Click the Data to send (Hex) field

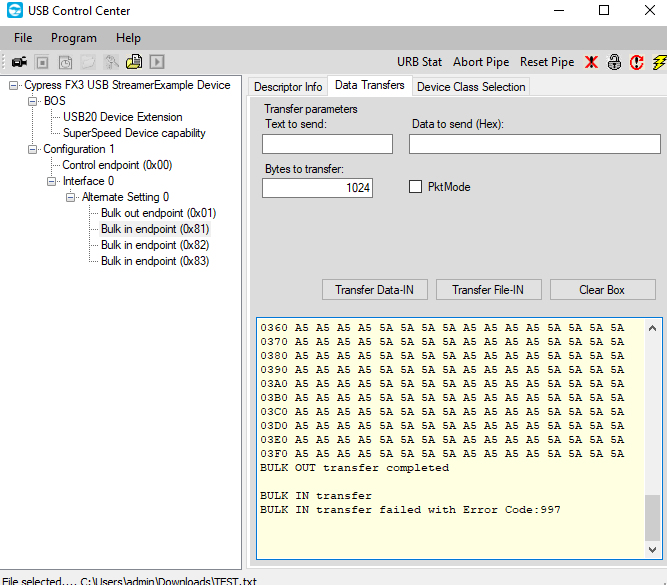(535, 144)
